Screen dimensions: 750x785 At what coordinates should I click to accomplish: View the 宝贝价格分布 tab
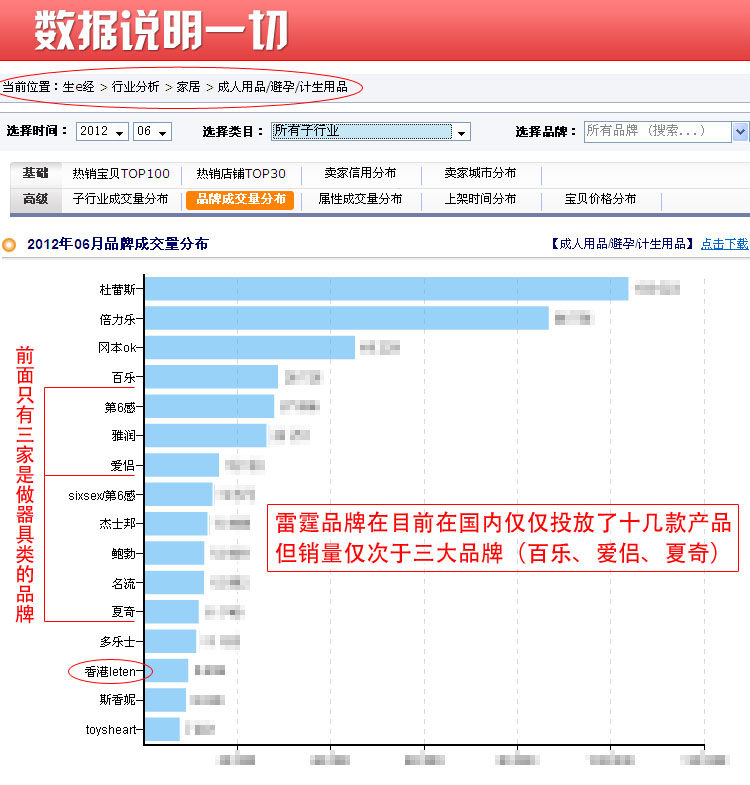[x=601, y=200]
